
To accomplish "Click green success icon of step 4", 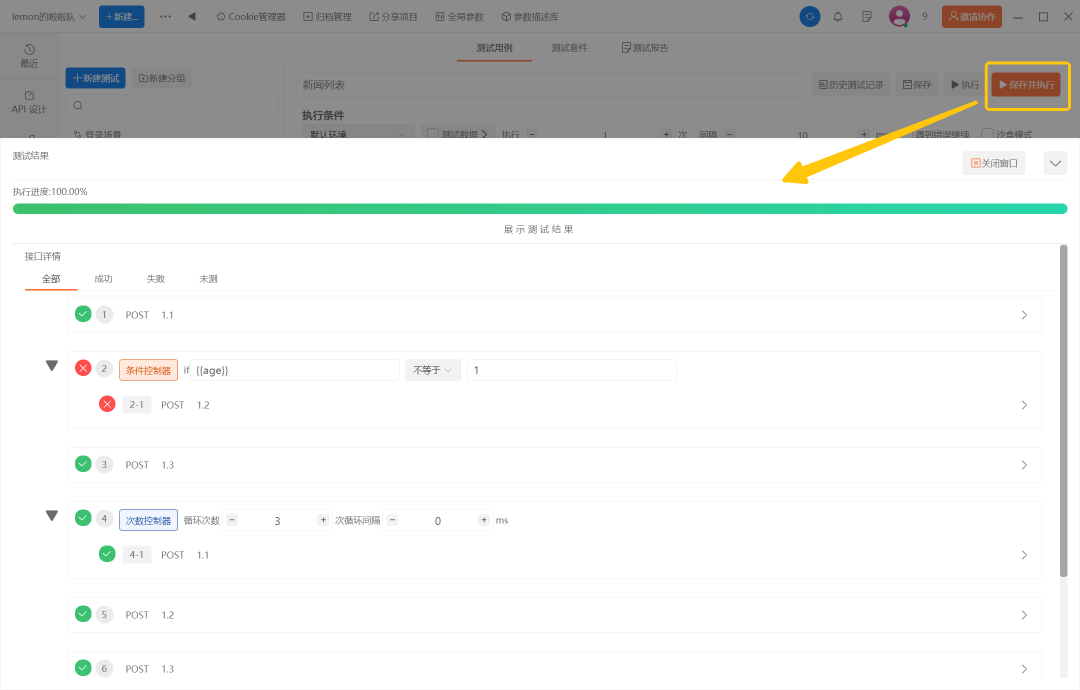I will (83, 518).
